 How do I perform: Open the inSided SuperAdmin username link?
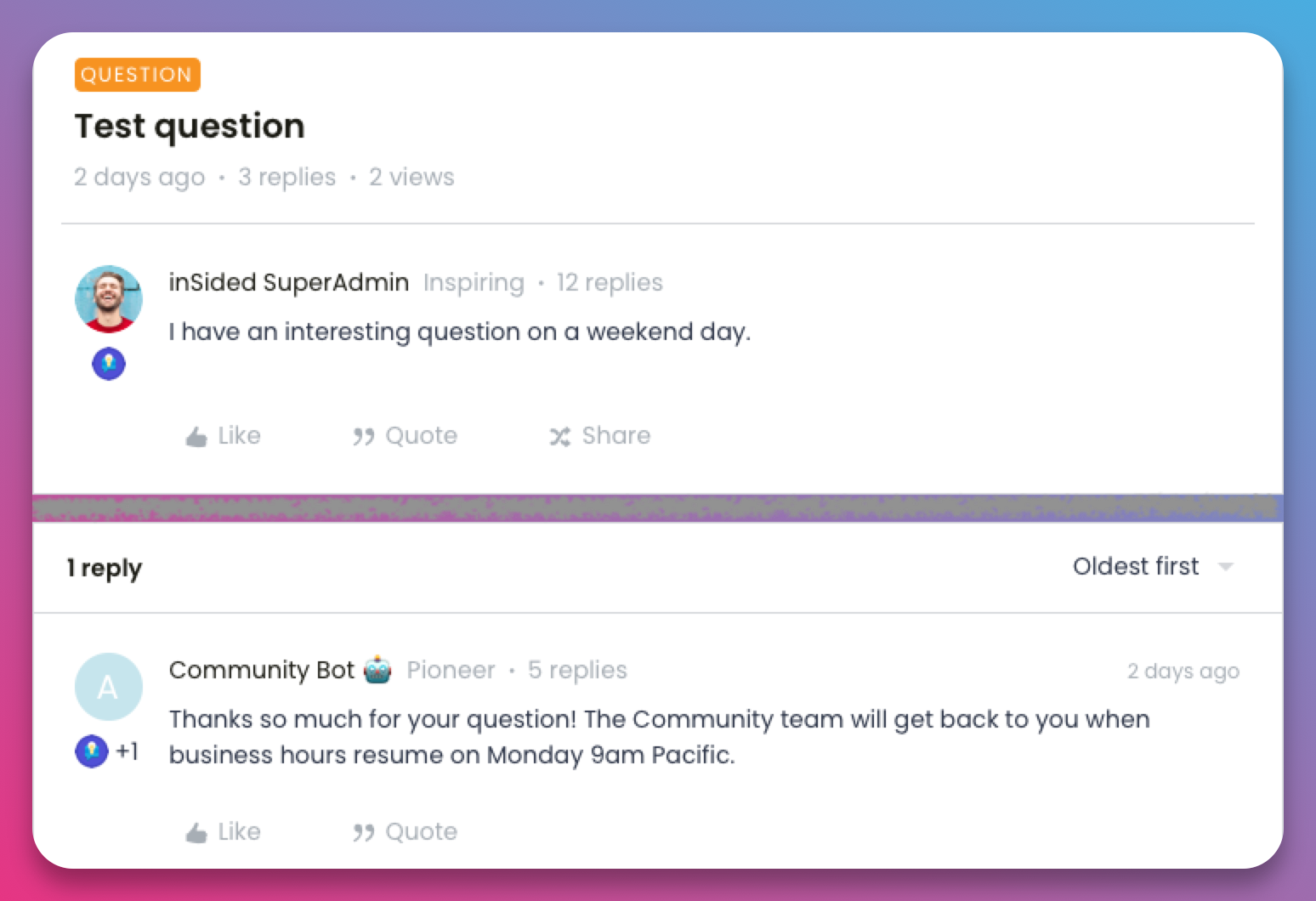(288, 282)
